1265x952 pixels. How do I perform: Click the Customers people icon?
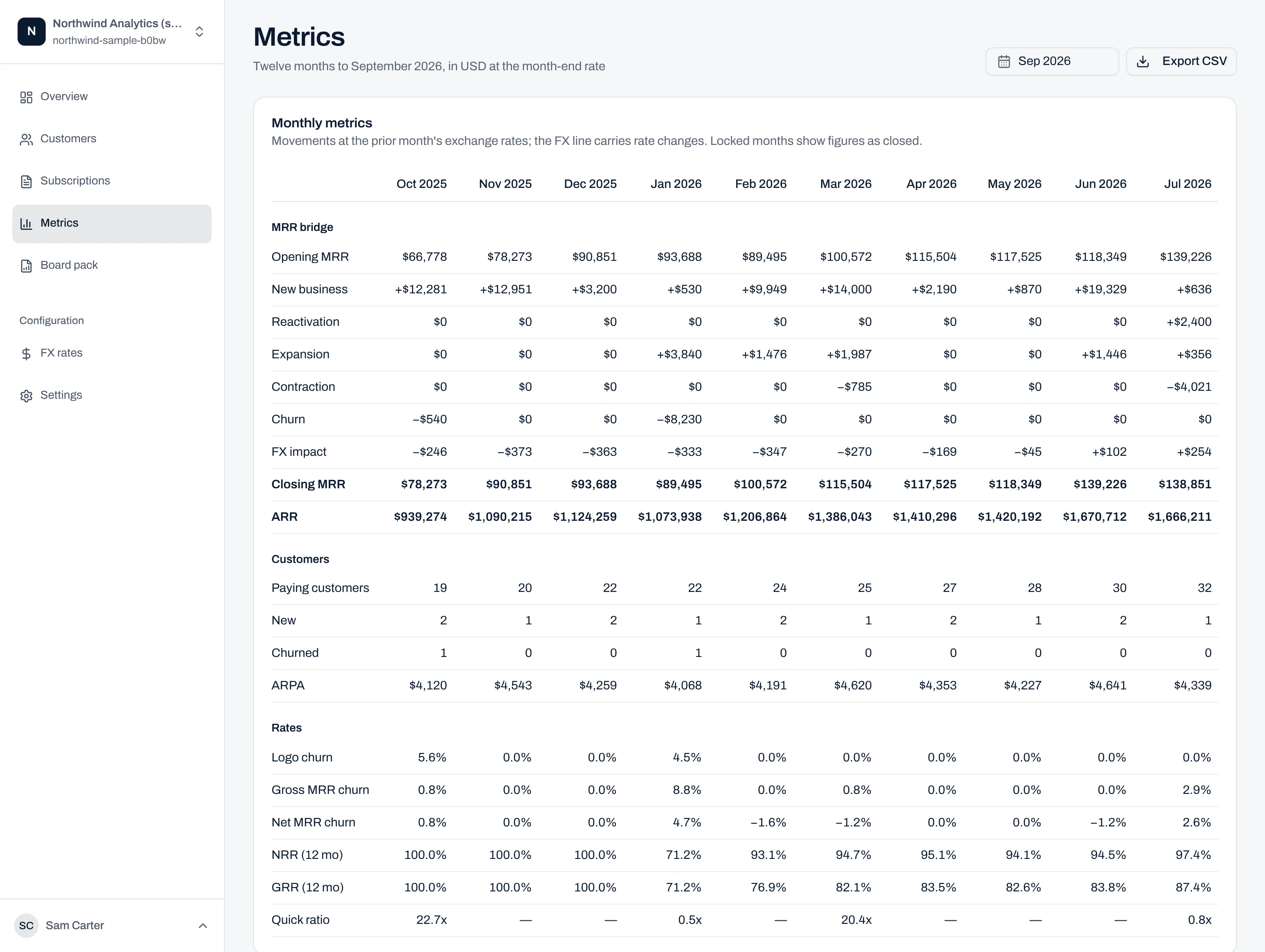coord(26,140)
